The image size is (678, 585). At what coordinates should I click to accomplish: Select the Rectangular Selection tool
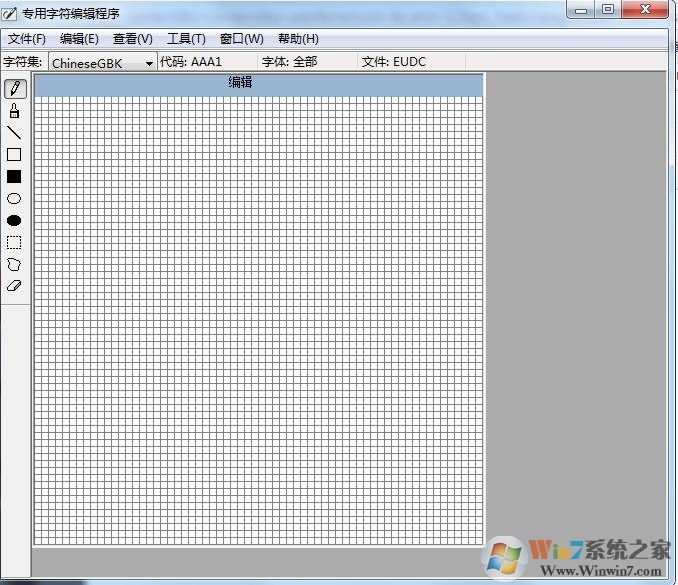tap(14, 243)
